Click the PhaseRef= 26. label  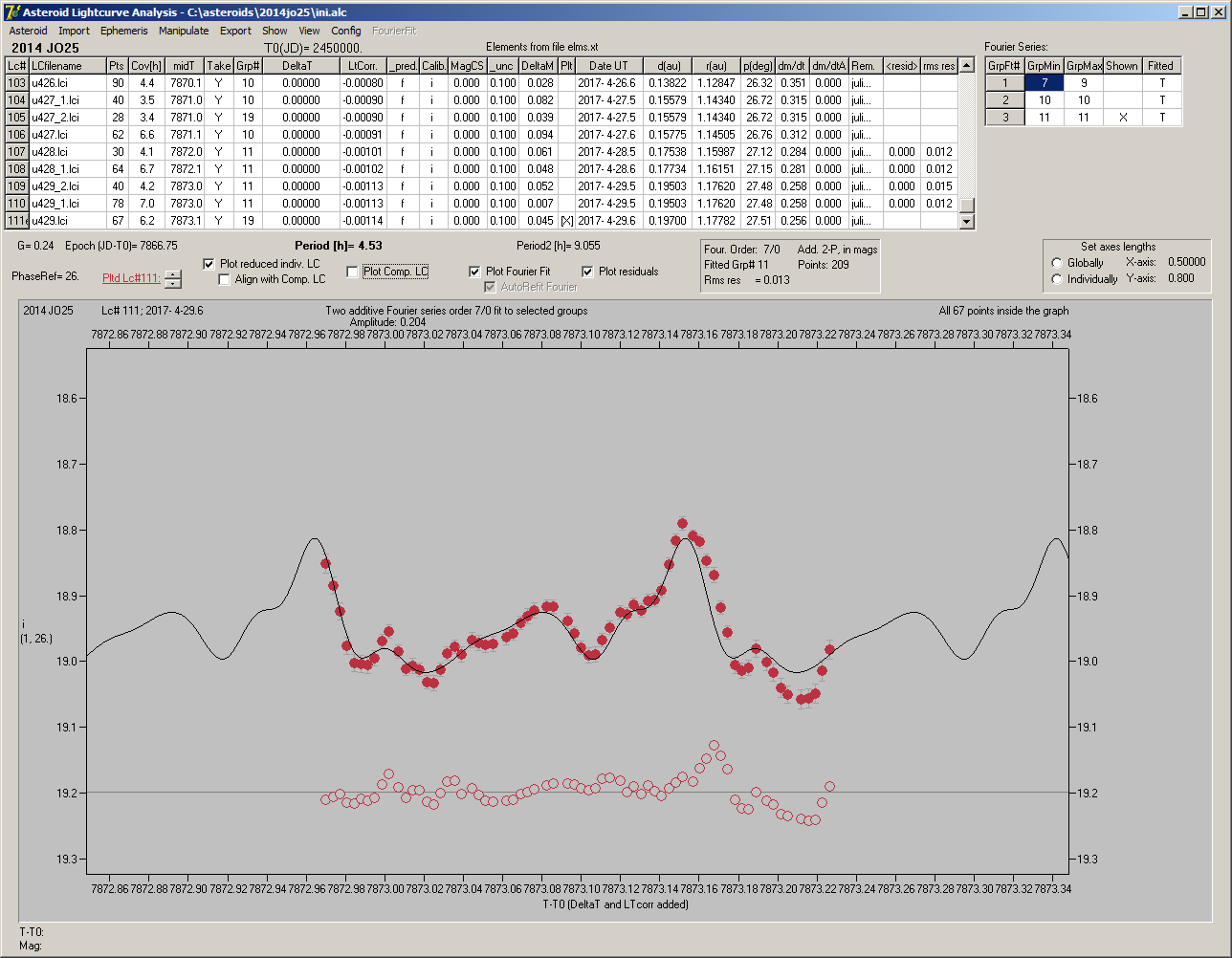tap(45, 276)
